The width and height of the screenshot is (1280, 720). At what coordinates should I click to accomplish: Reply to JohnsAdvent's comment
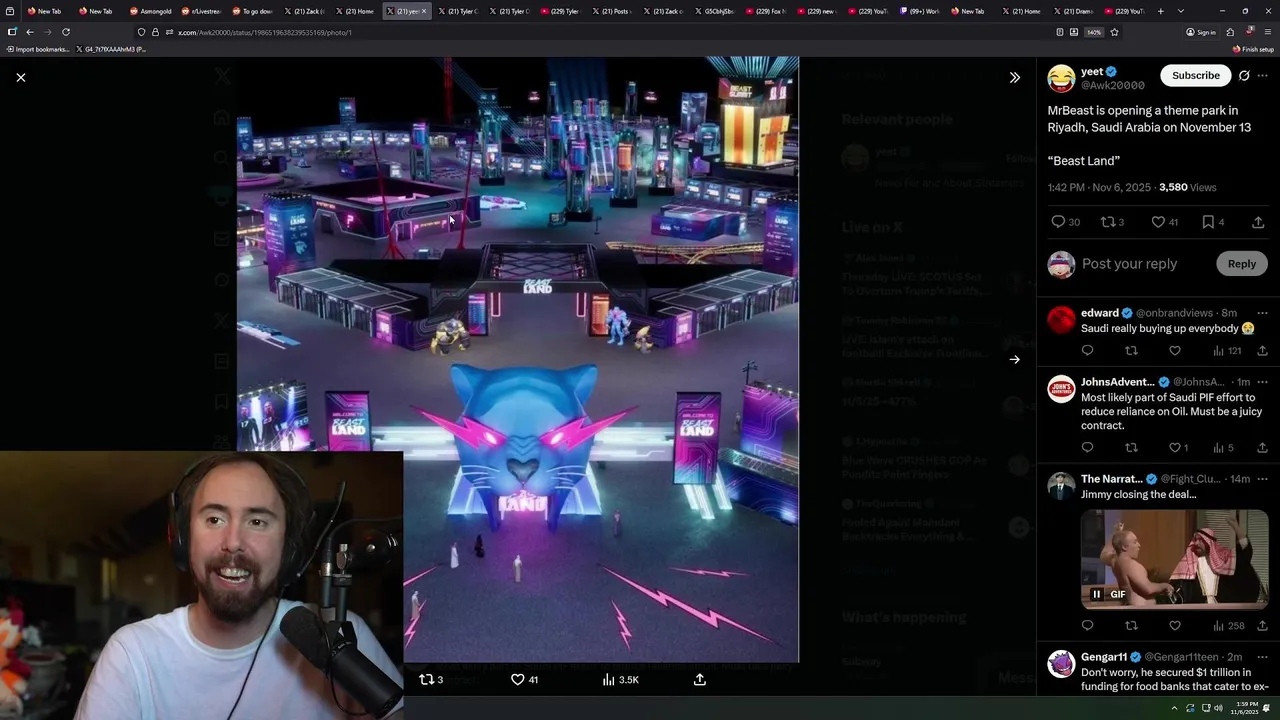tap(1087, 448)
